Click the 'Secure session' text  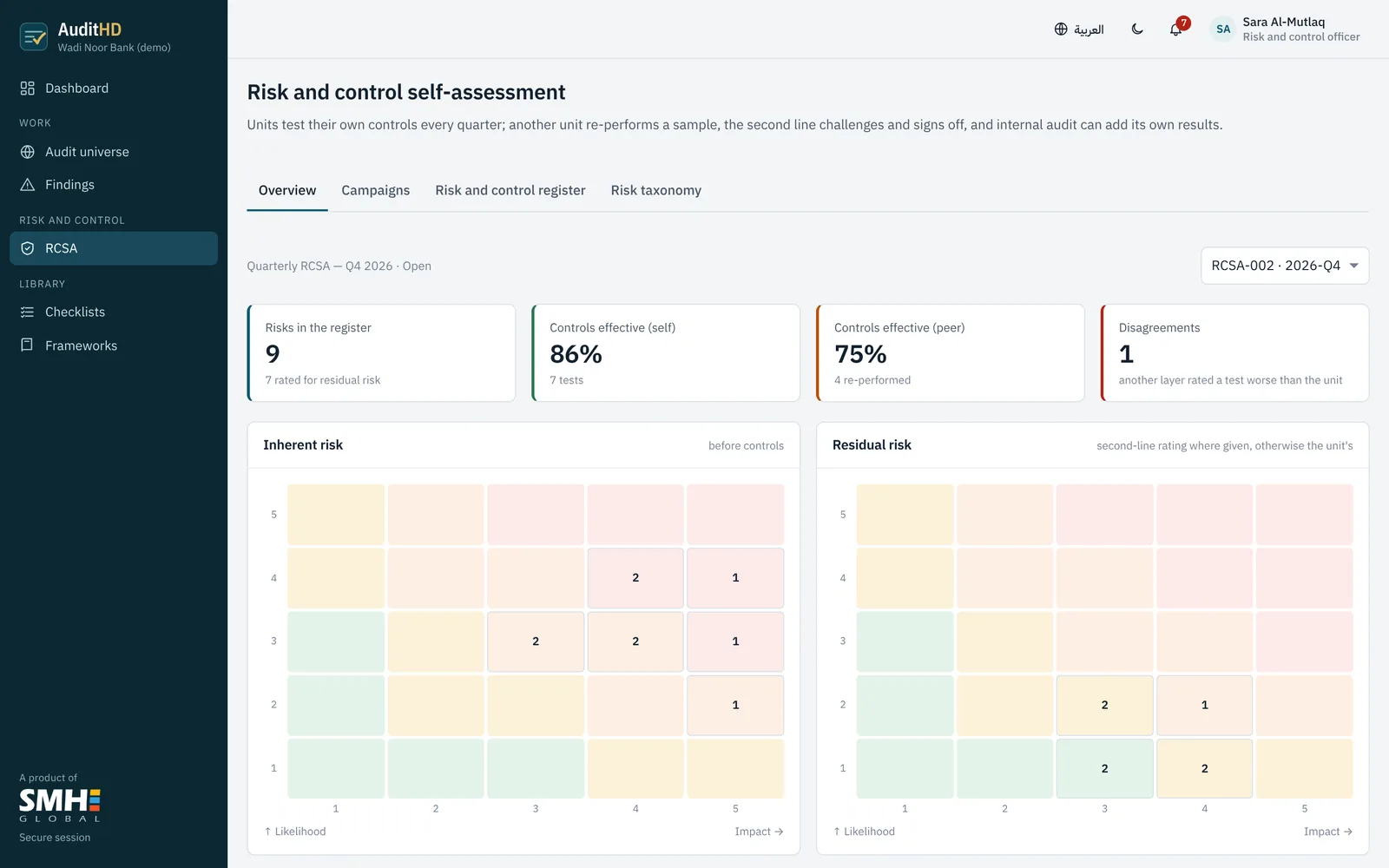[55, 838]
